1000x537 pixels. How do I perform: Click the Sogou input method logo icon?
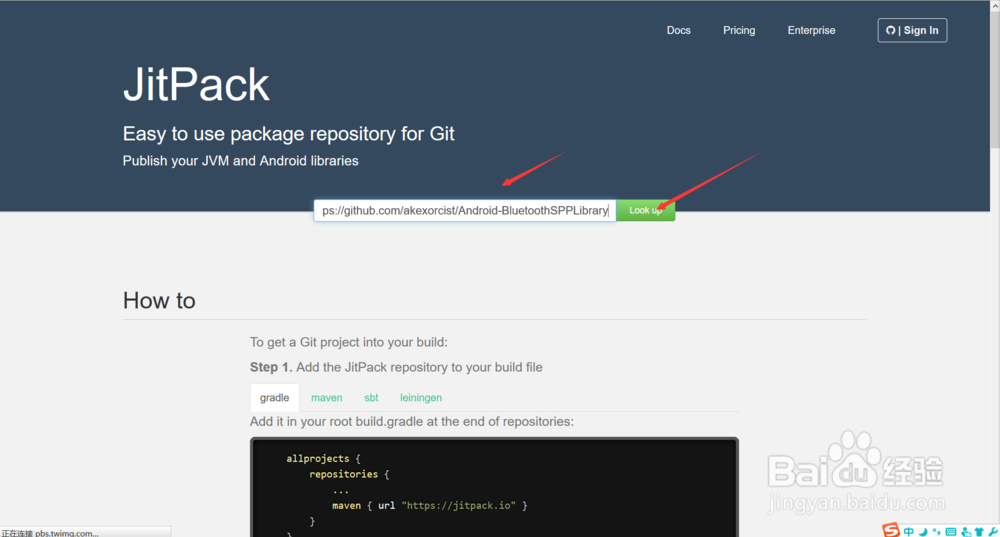pyautogui.click(x=891, y=530)
